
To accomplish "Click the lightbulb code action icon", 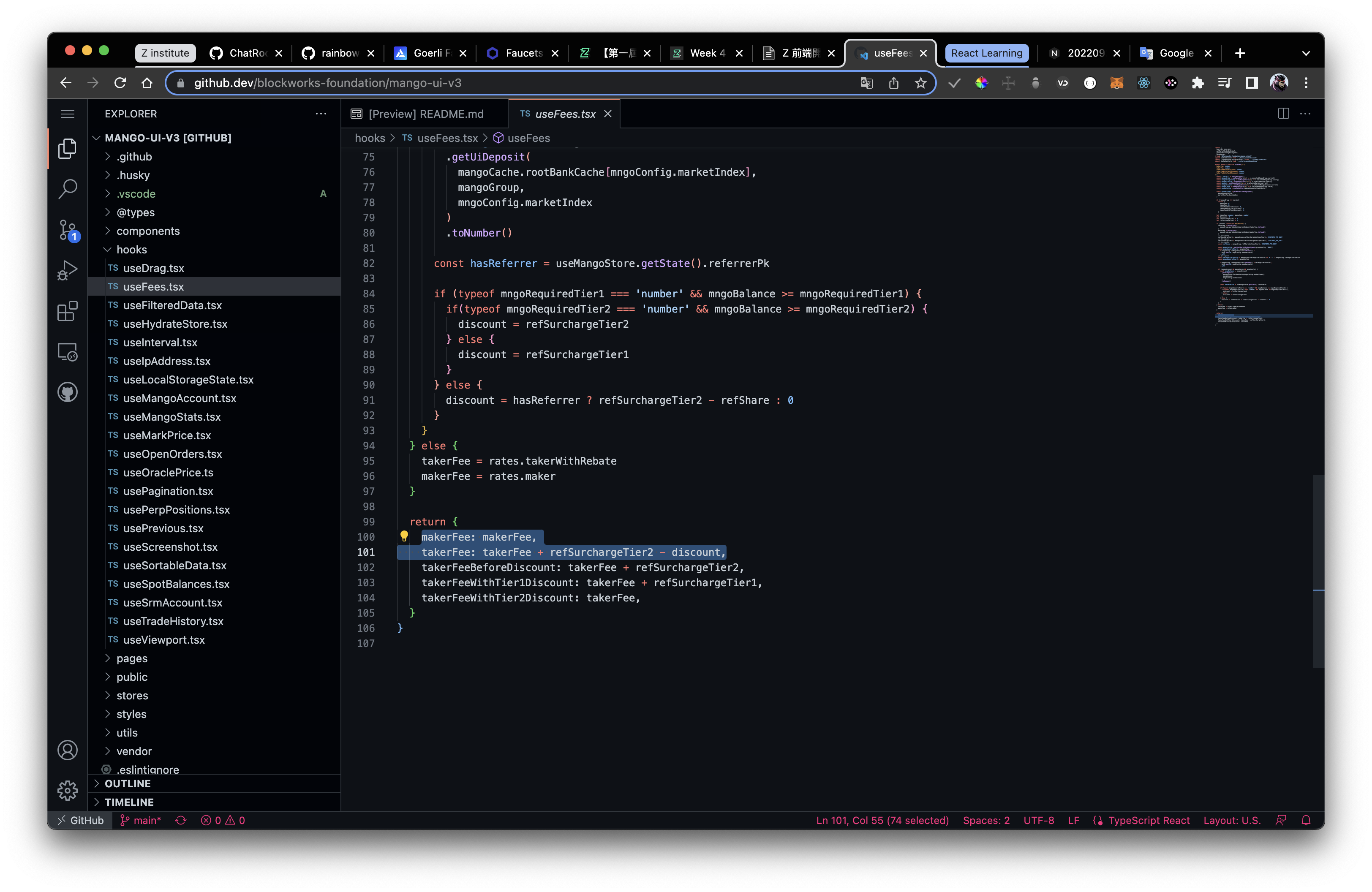I will pos(404,536).
